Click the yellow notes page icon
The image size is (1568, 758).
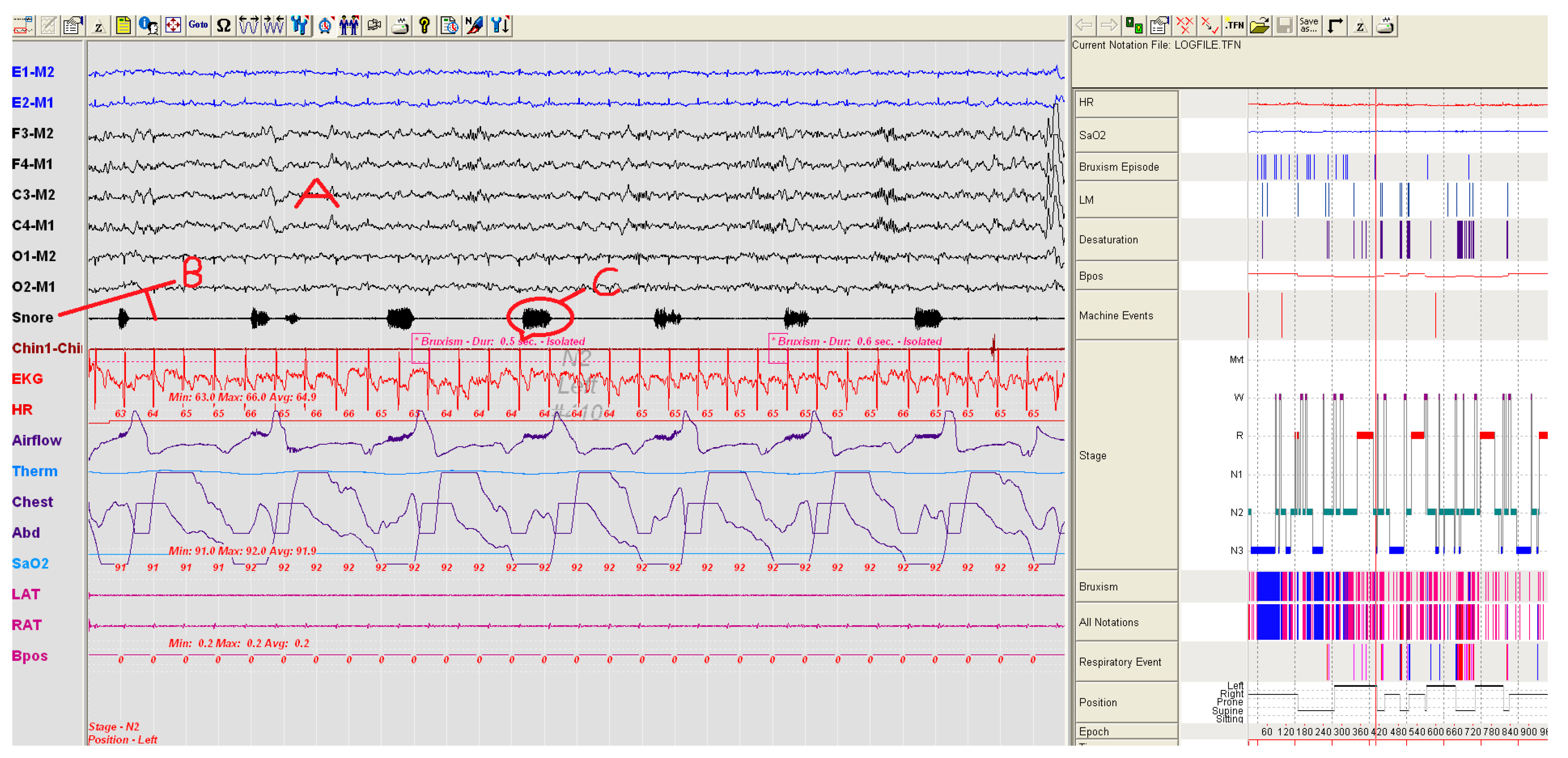[x=123, y=25]
